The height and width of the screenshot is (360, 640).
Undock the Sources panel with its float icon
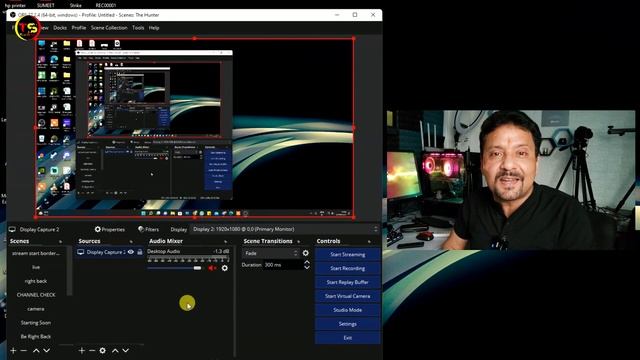click(x=131, y=242)
